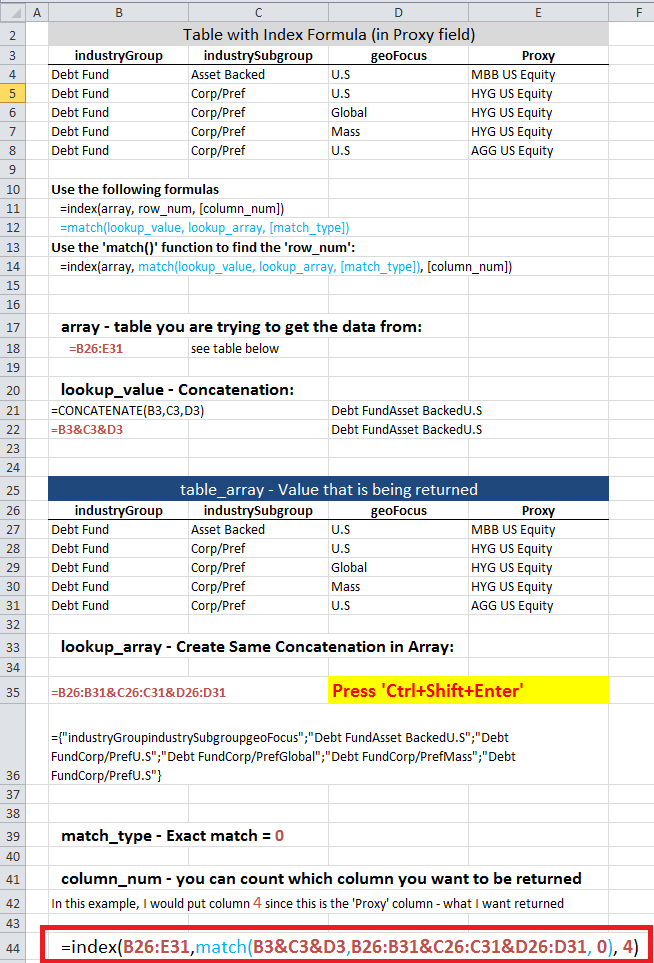654x963 pixels.
Task: Click the 'column_num' heading in row 41
Action: tap(321, 879)
